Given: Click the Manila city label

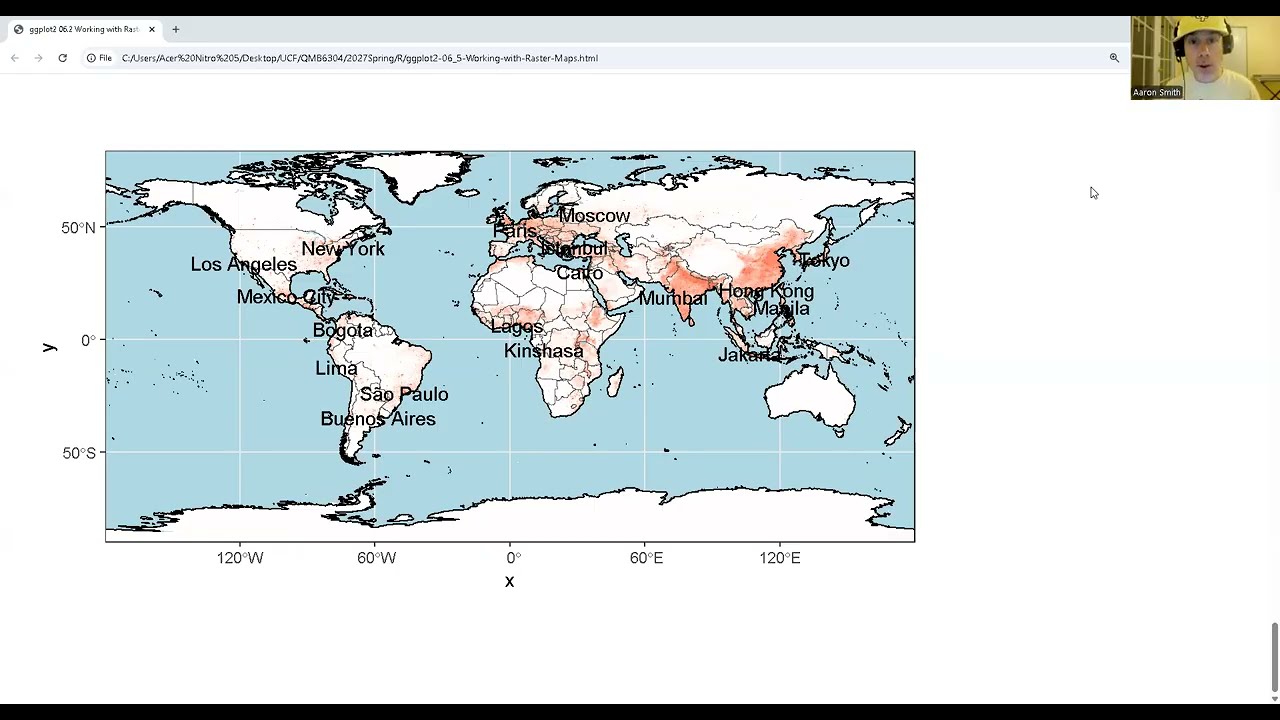Looking at the screenshot, I should pyautogui.click(x=781, y=309).
